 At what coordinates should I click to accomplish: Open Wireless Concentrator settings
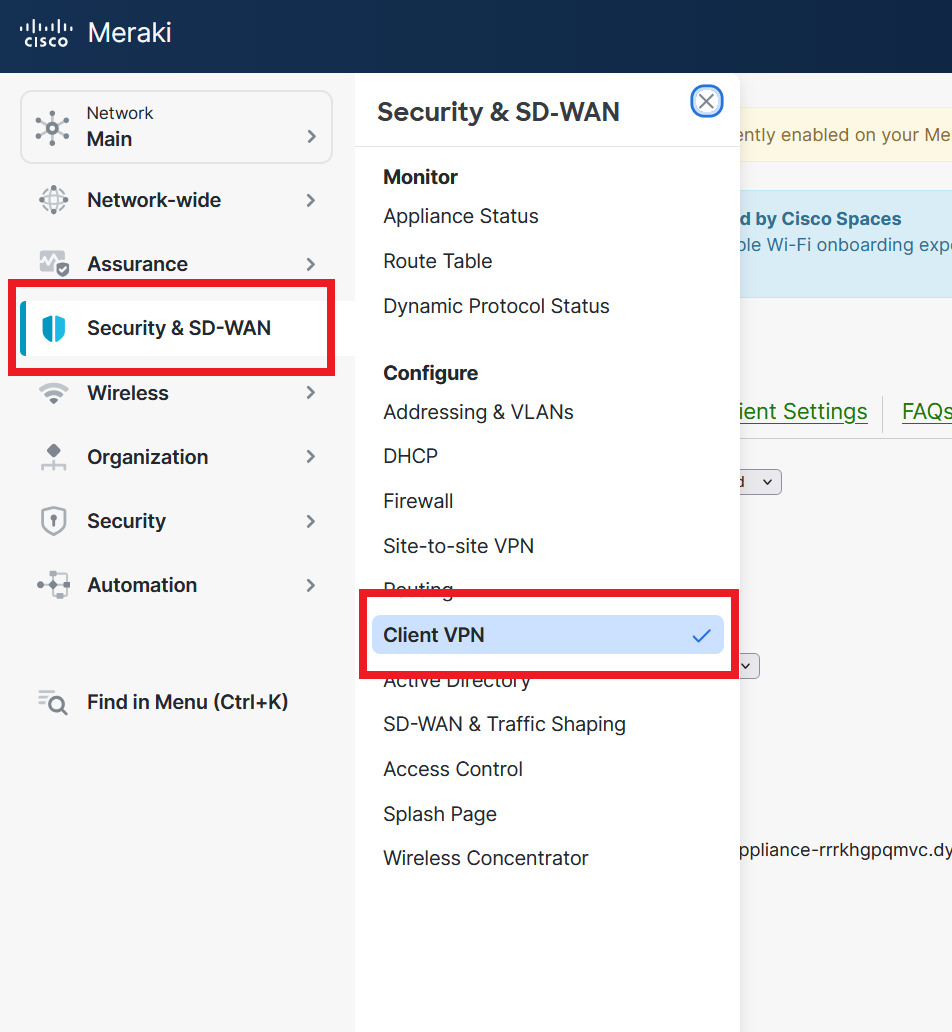click(x=486, y=858)
